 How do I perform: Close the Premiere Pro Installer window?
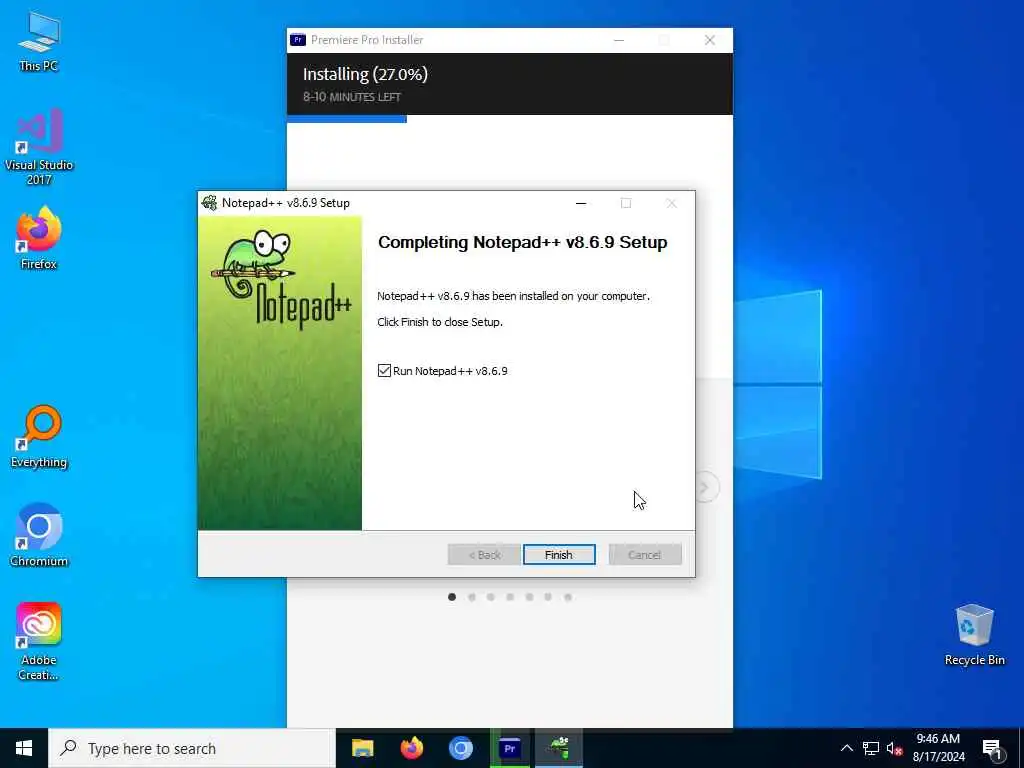click(710, 40)
